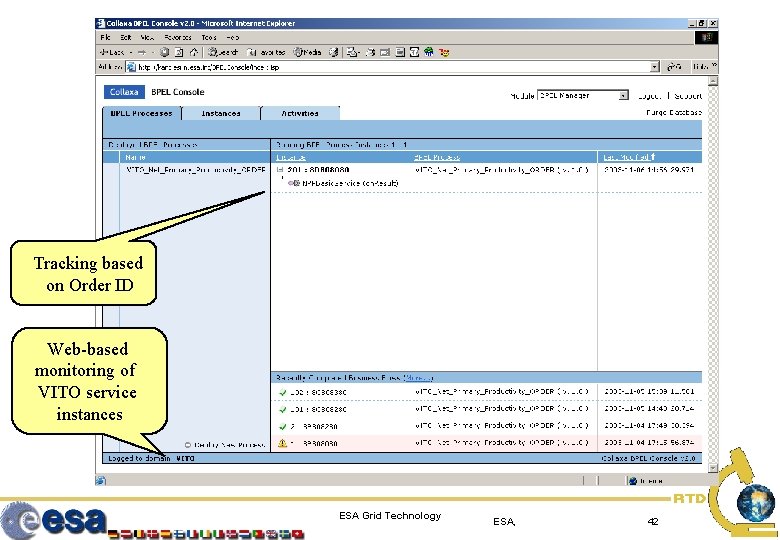Click the Purge Database link
This screenshot has width=780, height=540.
[x=674, y=112]
